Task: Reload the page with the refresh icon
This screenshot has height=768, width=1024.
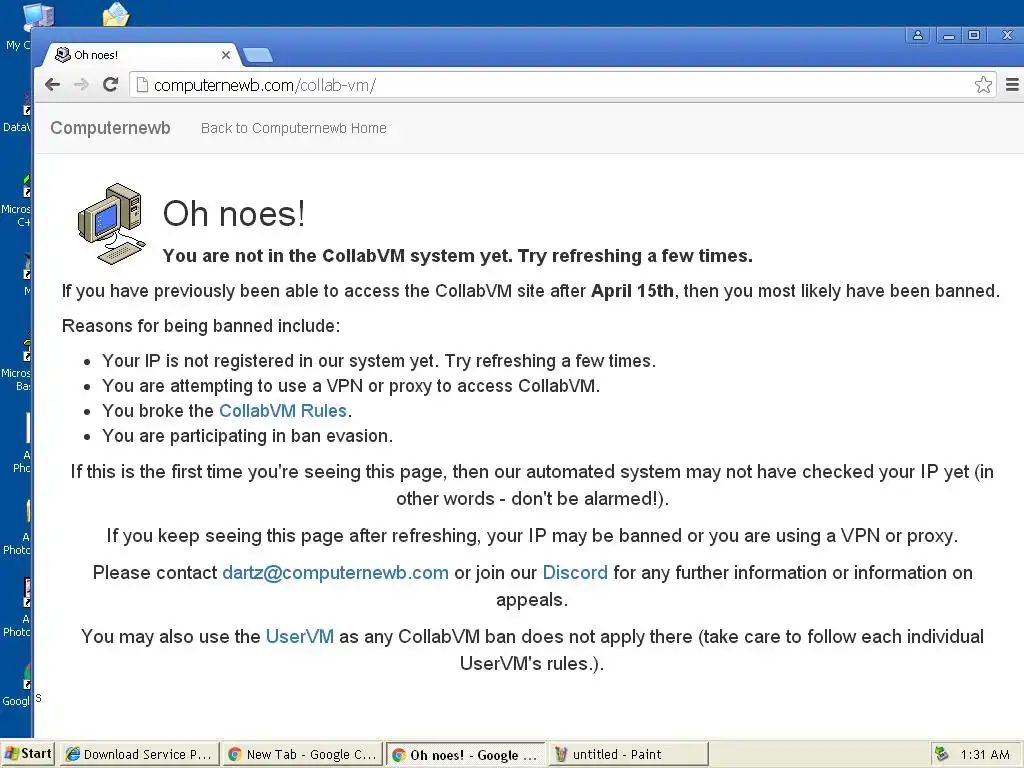Action: coord(110,85)
